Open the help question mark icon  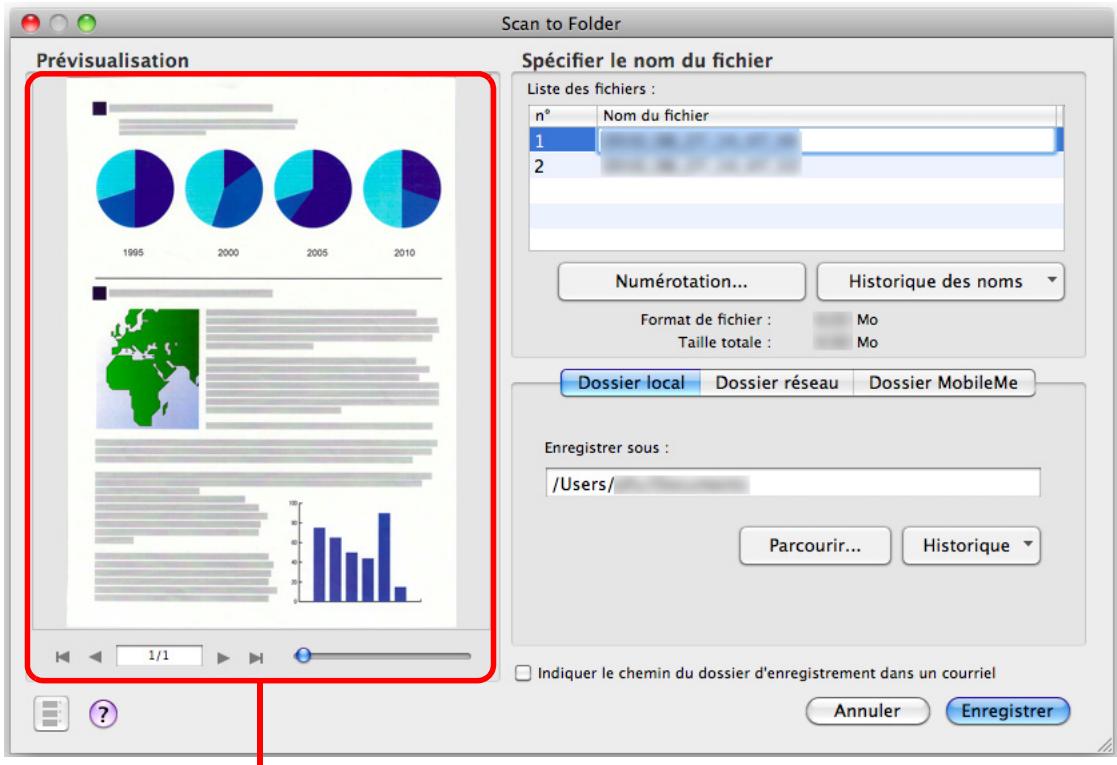tap(103, 713)
